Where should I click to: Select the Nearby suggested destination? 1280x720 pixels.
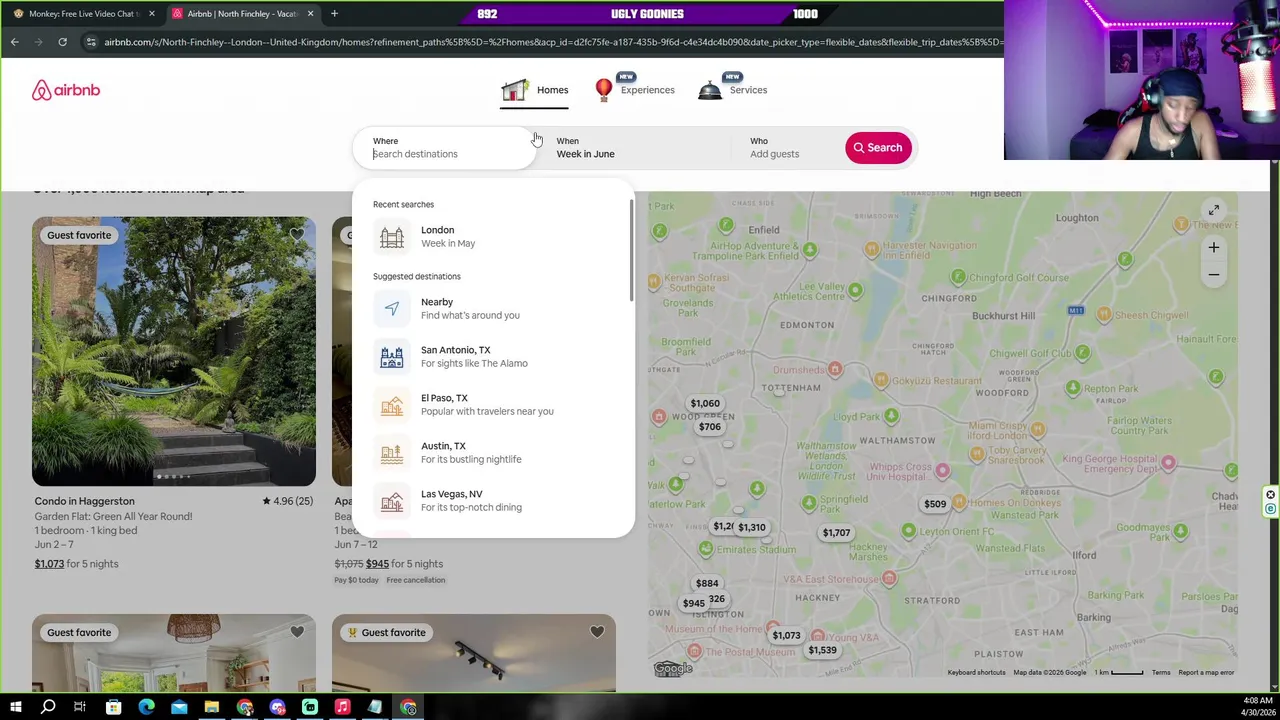(493, 308)
